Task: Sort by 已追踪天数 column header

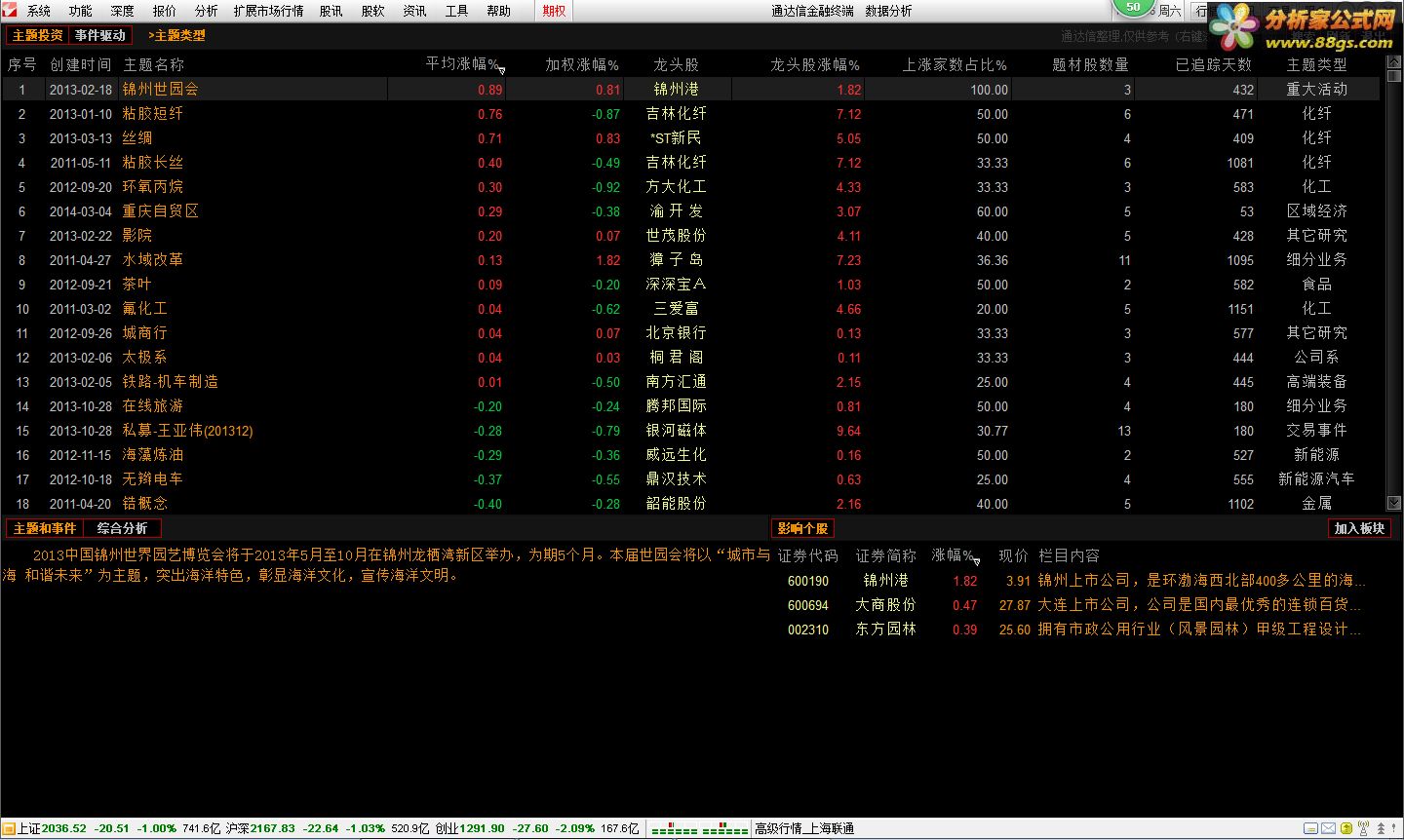Action: coord(1214,64)
